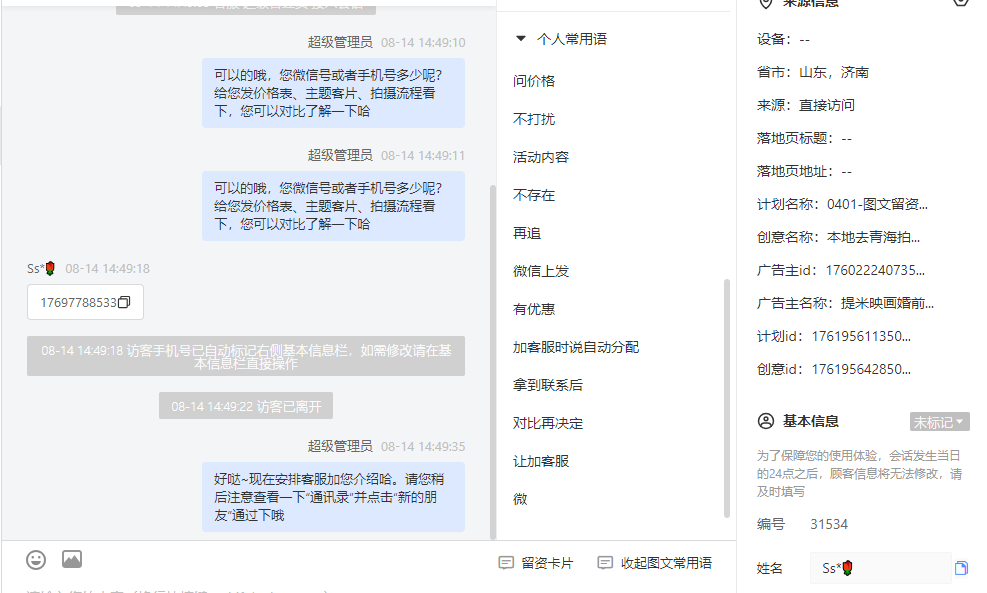Click the 访客已离开 system notice
This screenshot has width=987, height=593.
[x=246, y=406]
